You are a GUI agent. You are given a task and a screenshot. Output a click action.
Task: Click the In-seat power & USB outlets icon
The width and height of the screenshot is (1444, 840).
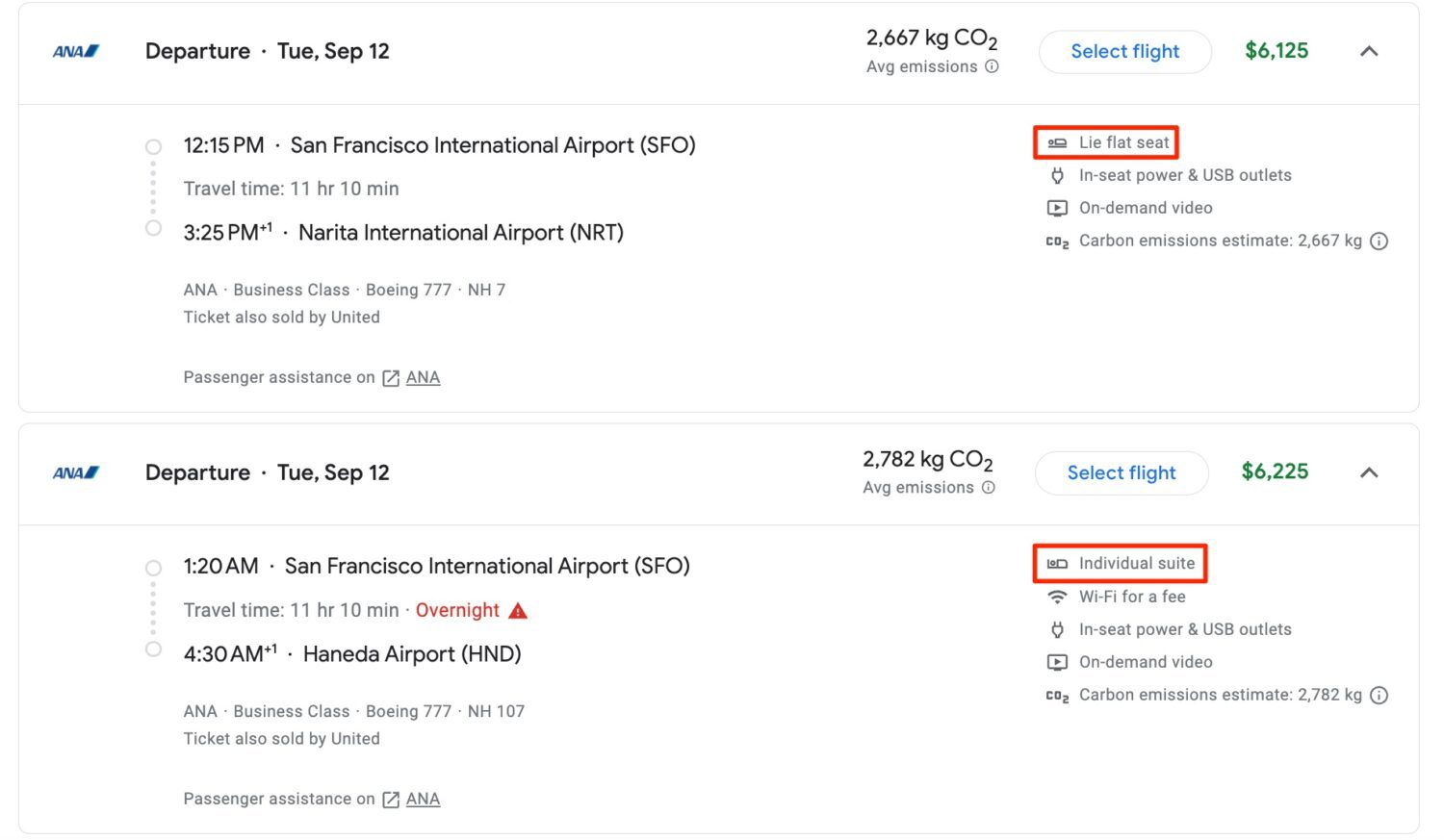point(1057,175)
